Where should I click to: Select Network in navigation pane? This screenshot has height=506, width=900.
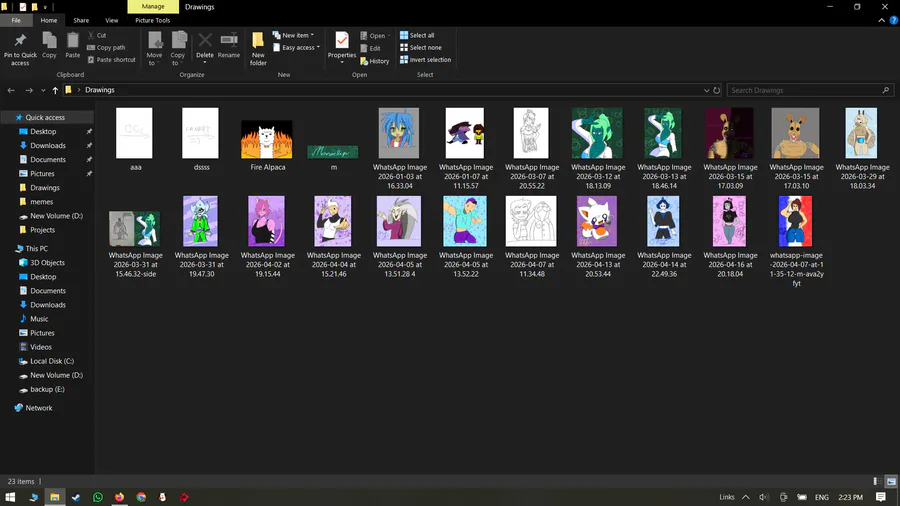(39, 408)
